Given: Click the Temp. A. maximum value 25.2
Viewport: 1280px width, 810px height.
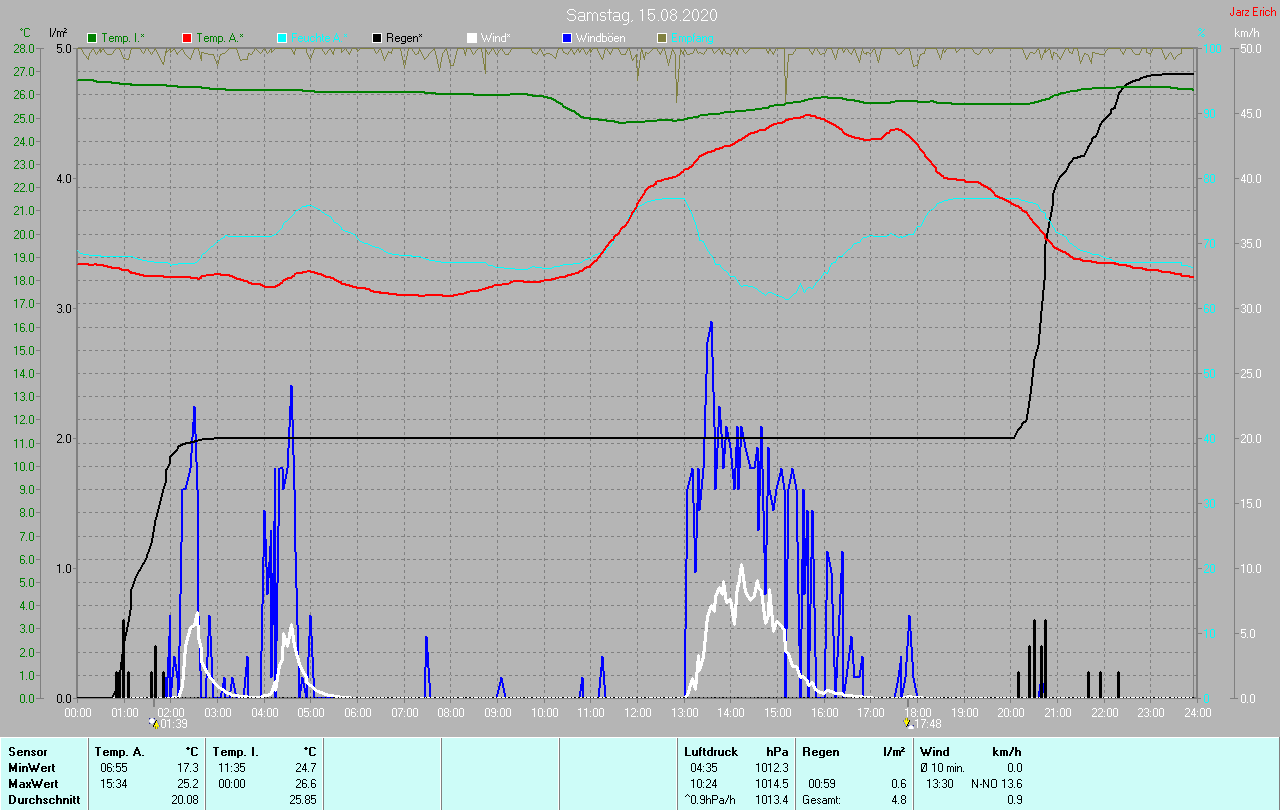Looking at the screenshot, I should coord(188,784).
